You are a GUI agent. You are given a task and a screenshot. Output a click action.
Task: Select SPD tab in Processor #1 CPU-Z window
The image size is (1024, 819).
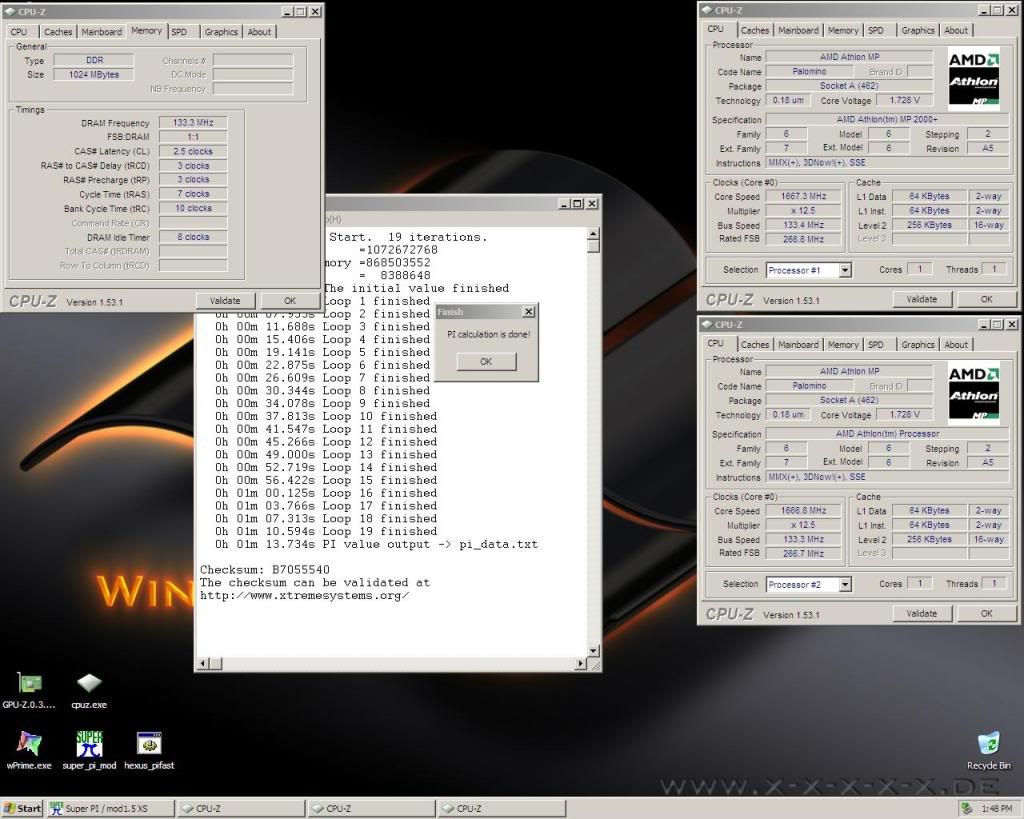876,30
